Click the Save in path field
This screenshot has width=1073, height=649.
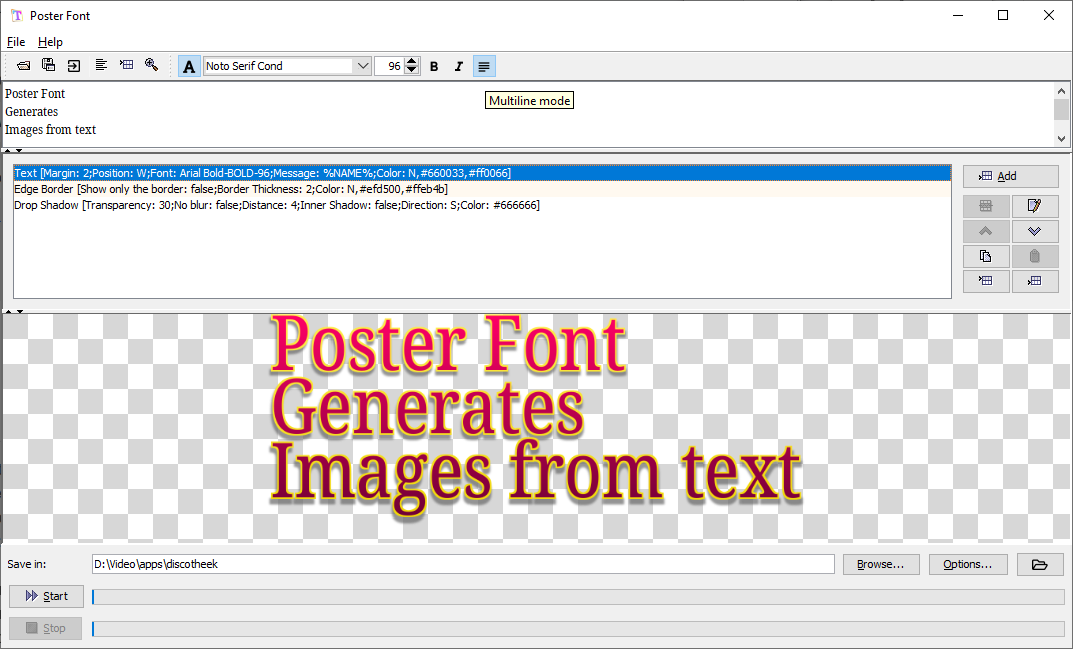(462, 564)
